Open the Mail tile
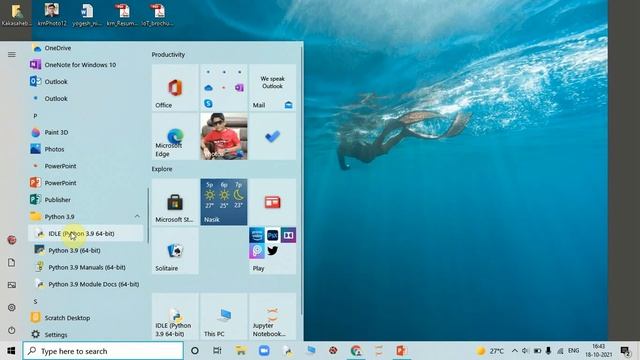This screenshot has height=360, width=640. pos(272,87)
